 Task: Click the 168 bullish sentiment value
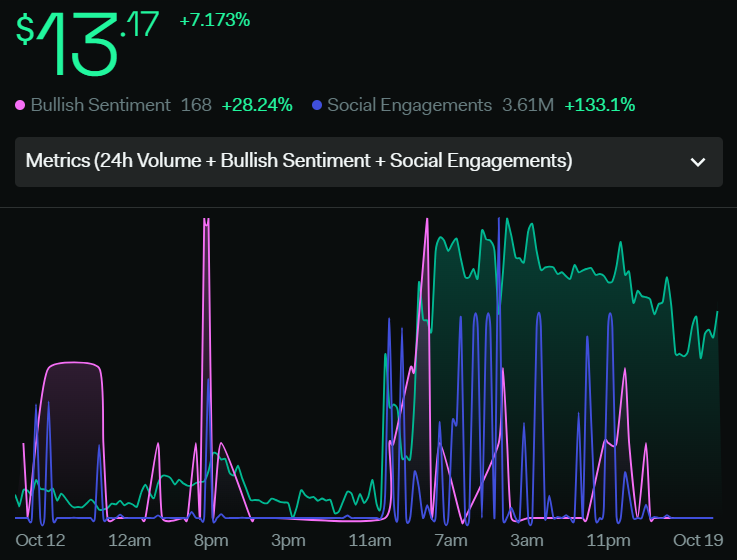pos(196,105)
